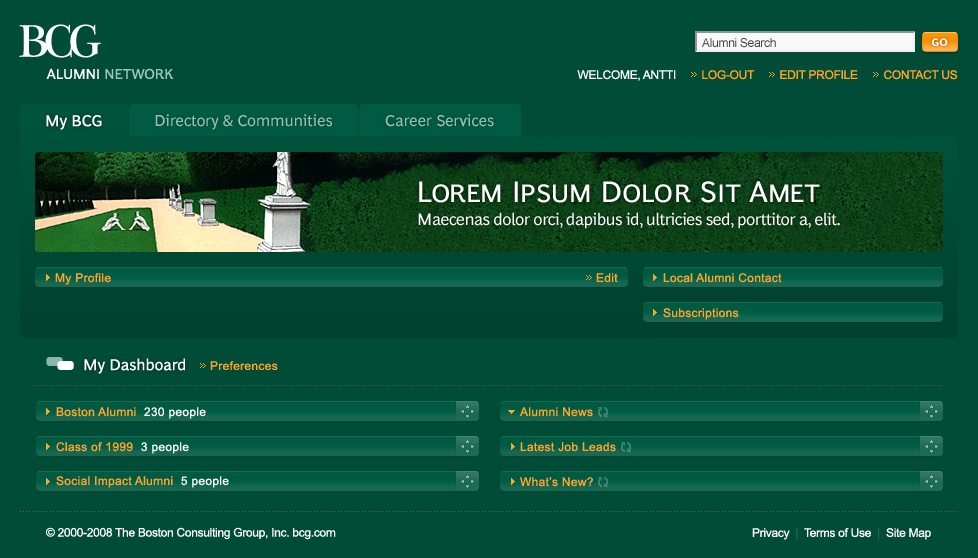Click the LOG-OUT link
Image resolution: width=978 pixels, height=558 pixels.
point(727,75)
